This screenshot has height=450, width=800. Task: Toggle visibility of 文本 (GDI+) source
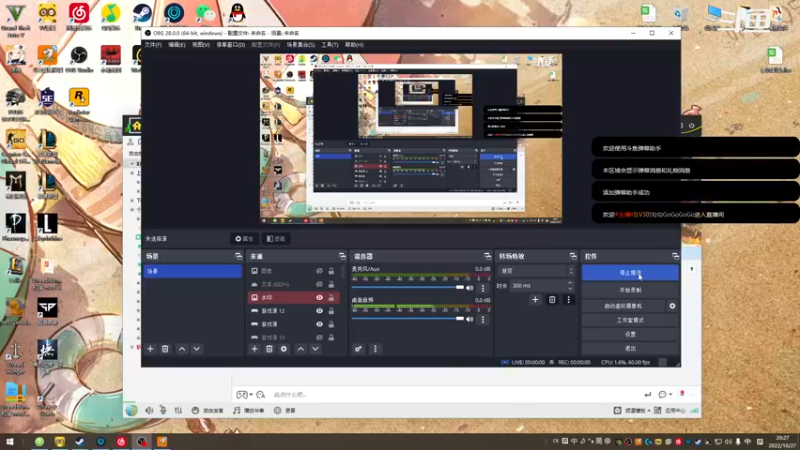click(319, 284)
